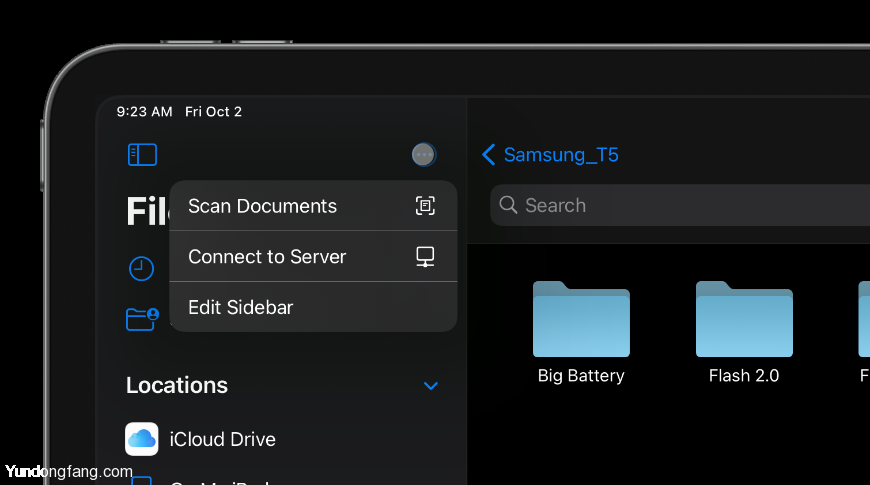
Task: Click the Samsung_T5 back label
Action: [x=561, y=155]
